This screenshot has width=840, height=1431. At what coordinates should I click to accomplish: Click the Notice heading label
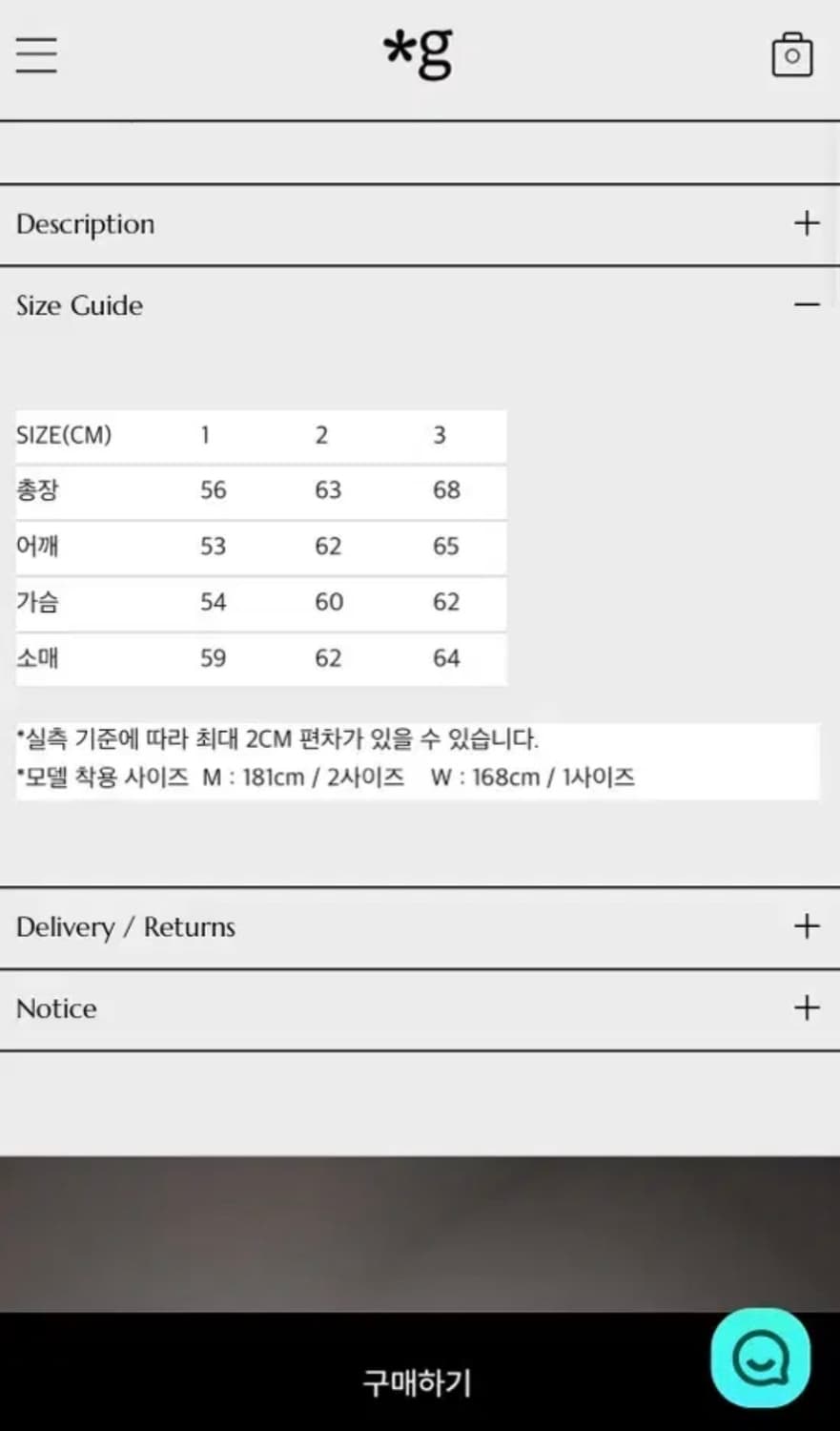(x=55, y=1008)
